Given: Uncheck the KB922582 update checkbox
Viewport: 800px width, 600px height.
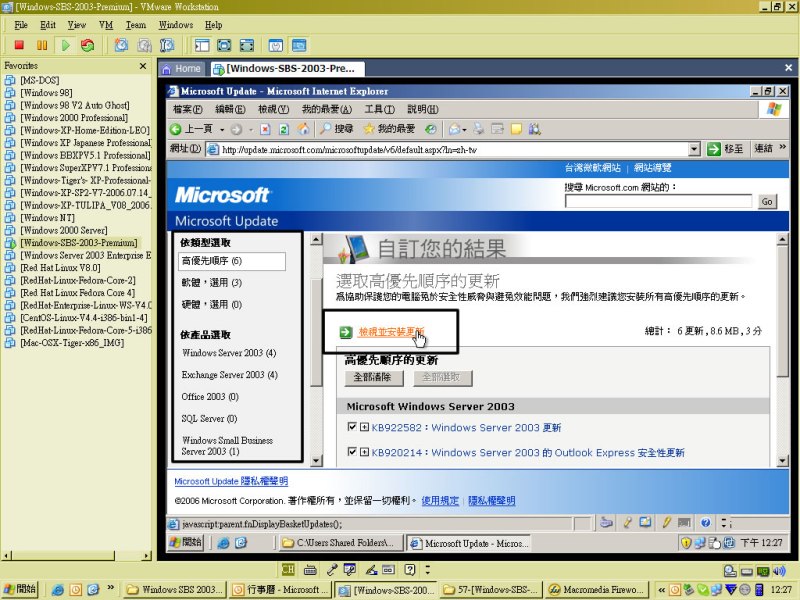Looking at the screenshot, I should point(352,427).
